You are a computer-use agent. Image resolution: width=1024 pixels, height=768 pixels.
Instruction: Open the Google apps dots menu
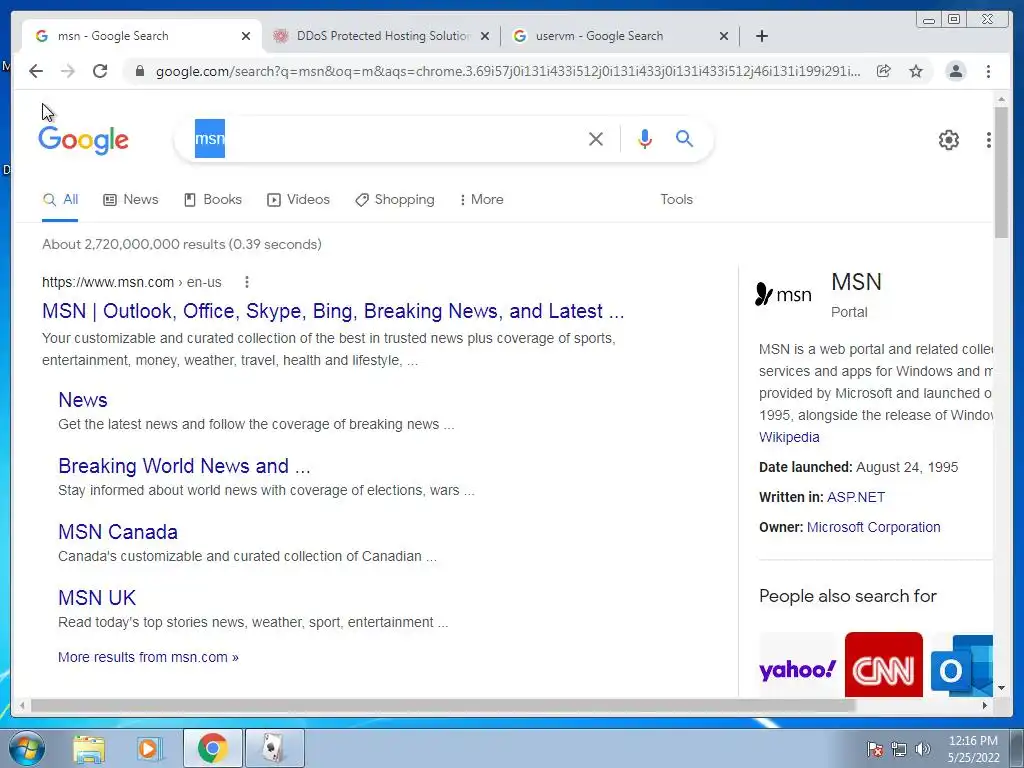coord(989,140)
